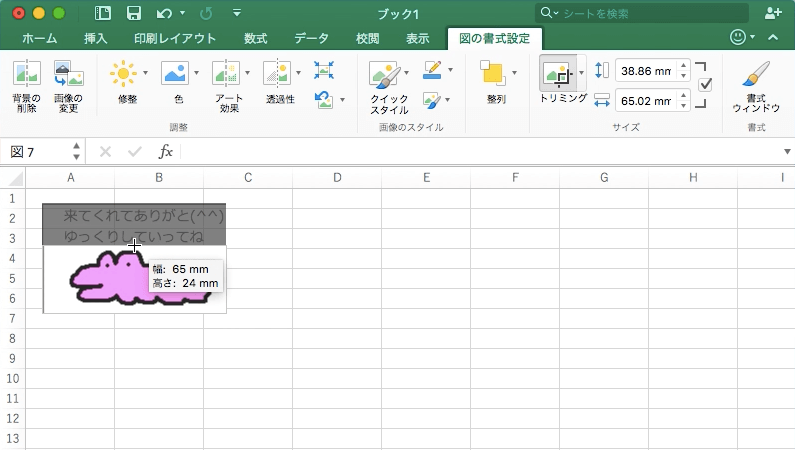Image resolution: width=795 pixels, height=450 pixels.
Task: Click the formula cancel X icon
Action: click(x=105, y=152)
